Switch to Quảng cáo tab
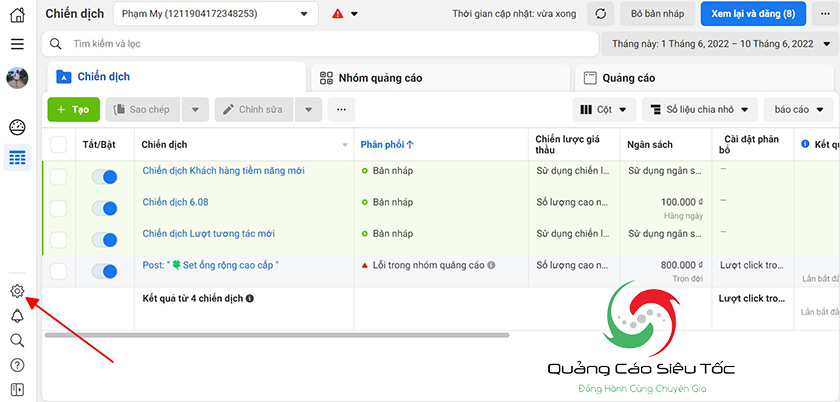Viewport: 840px width, 402px height. [704, 78]
